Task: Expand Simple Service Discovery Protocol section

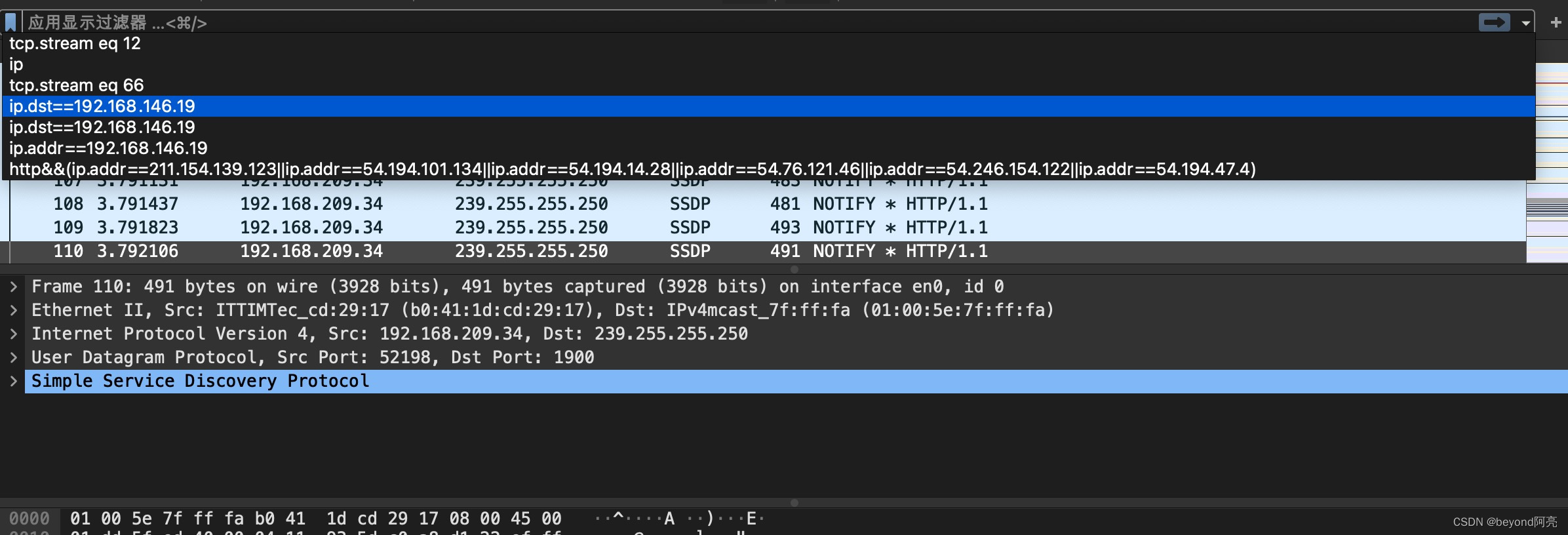Action: coord(13,381)
